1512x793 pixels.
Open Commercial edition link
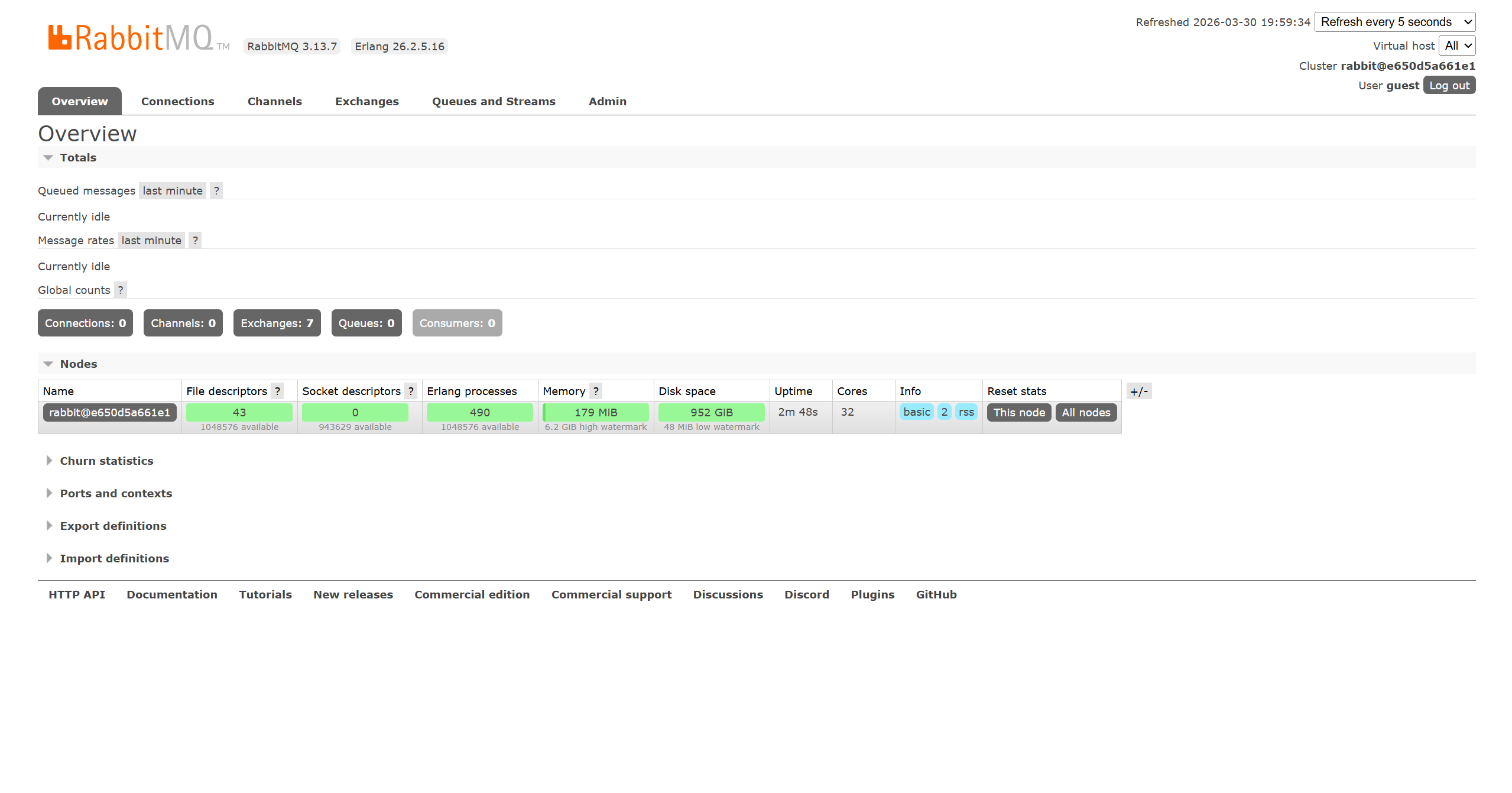(x=472, y=594)
